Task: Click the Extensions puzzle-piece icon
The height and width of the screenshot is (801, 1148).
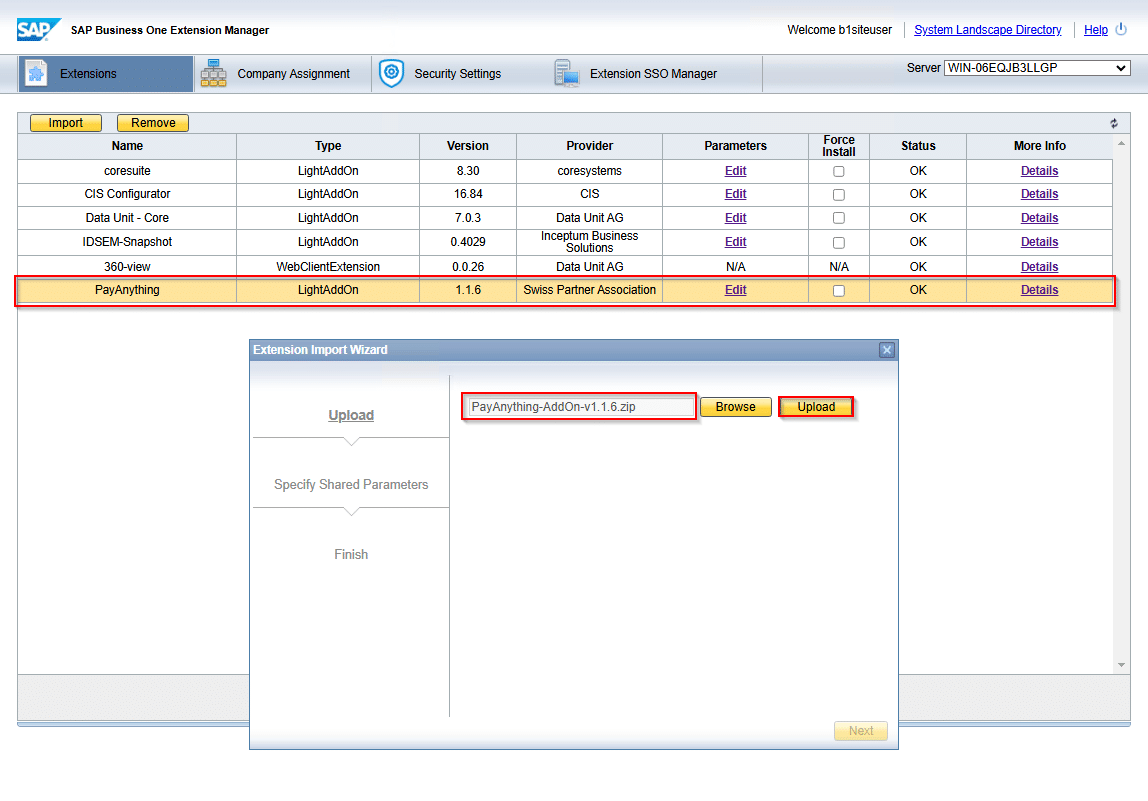Action: click(x=36, y=73)
